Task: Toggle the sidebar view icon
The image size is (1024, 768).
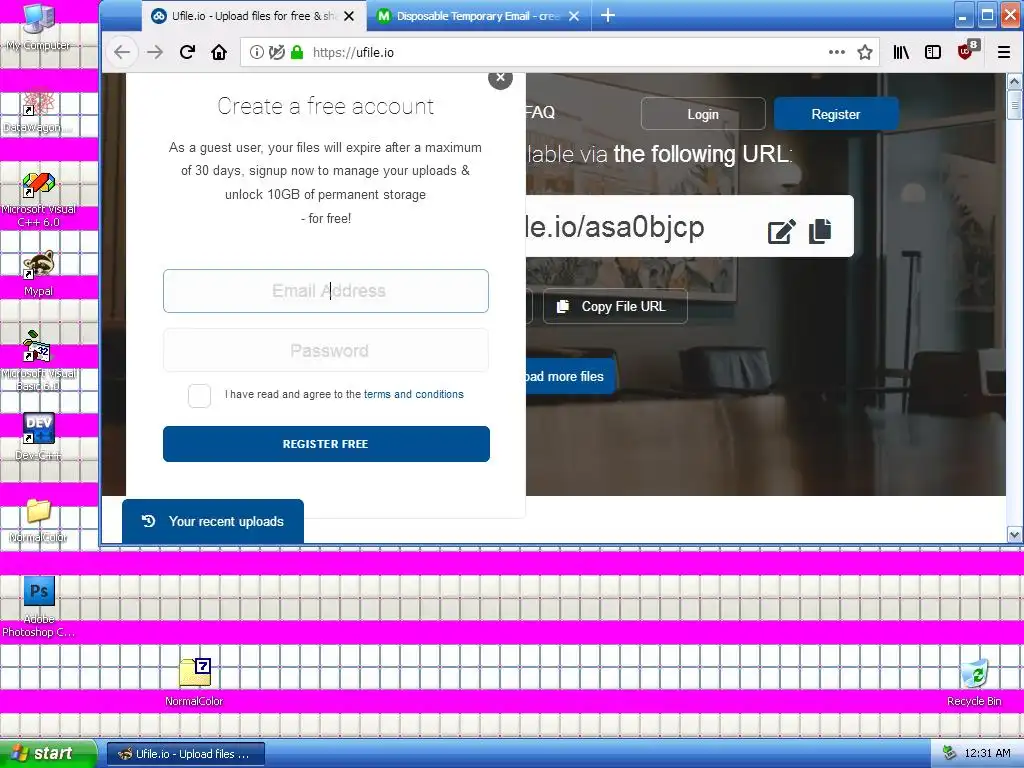Action: (933, 52)
